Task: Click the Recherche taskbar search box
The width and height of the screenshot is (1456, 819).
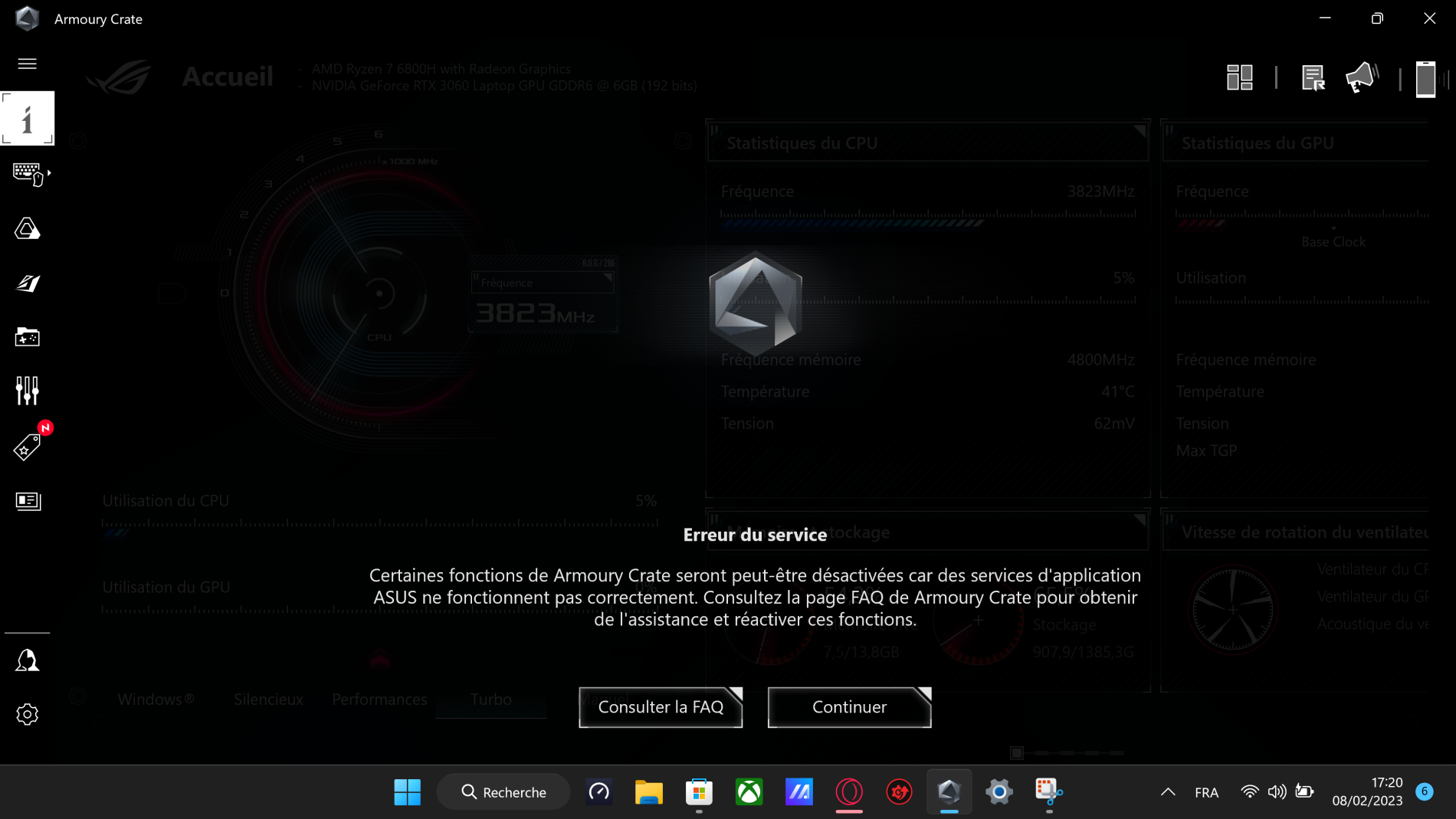Action: point(503,792)
